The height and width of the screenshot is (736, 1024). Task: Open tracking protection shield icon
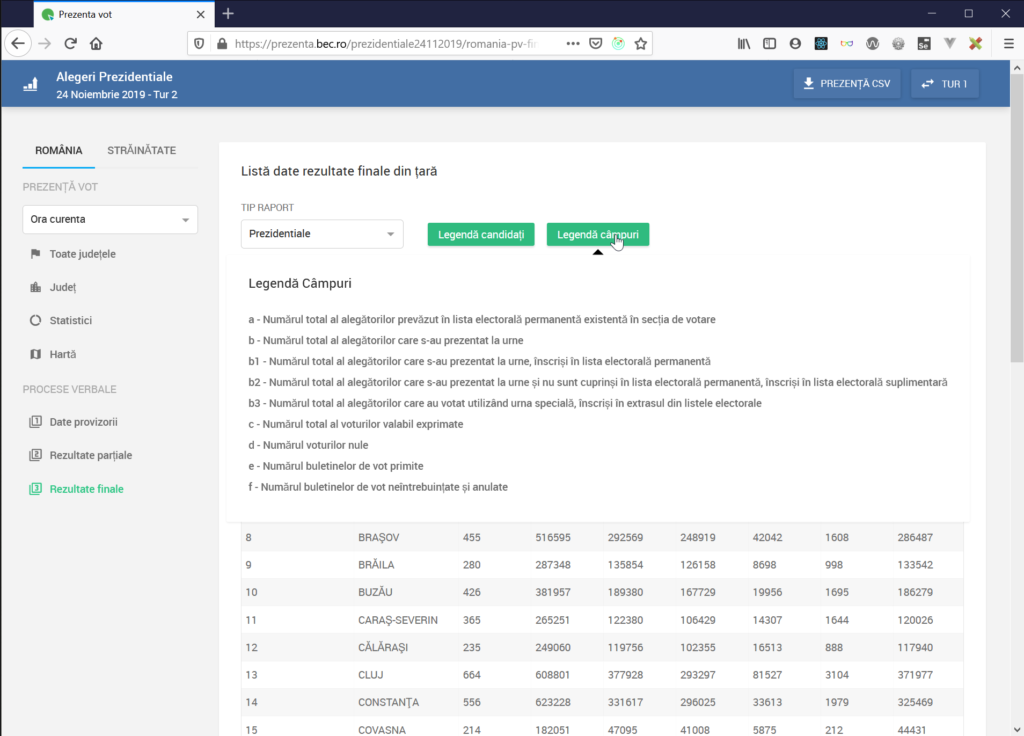[199, 44]
